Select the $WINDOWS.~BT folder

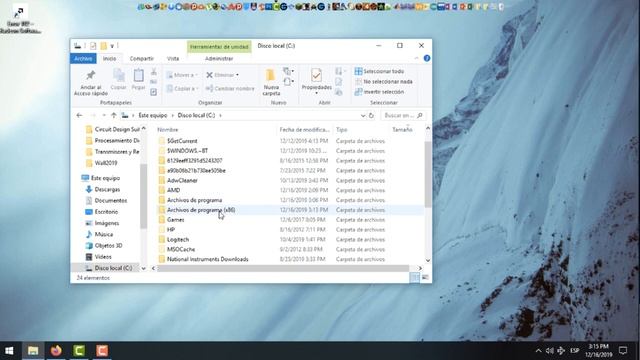[x=187, y=151]
